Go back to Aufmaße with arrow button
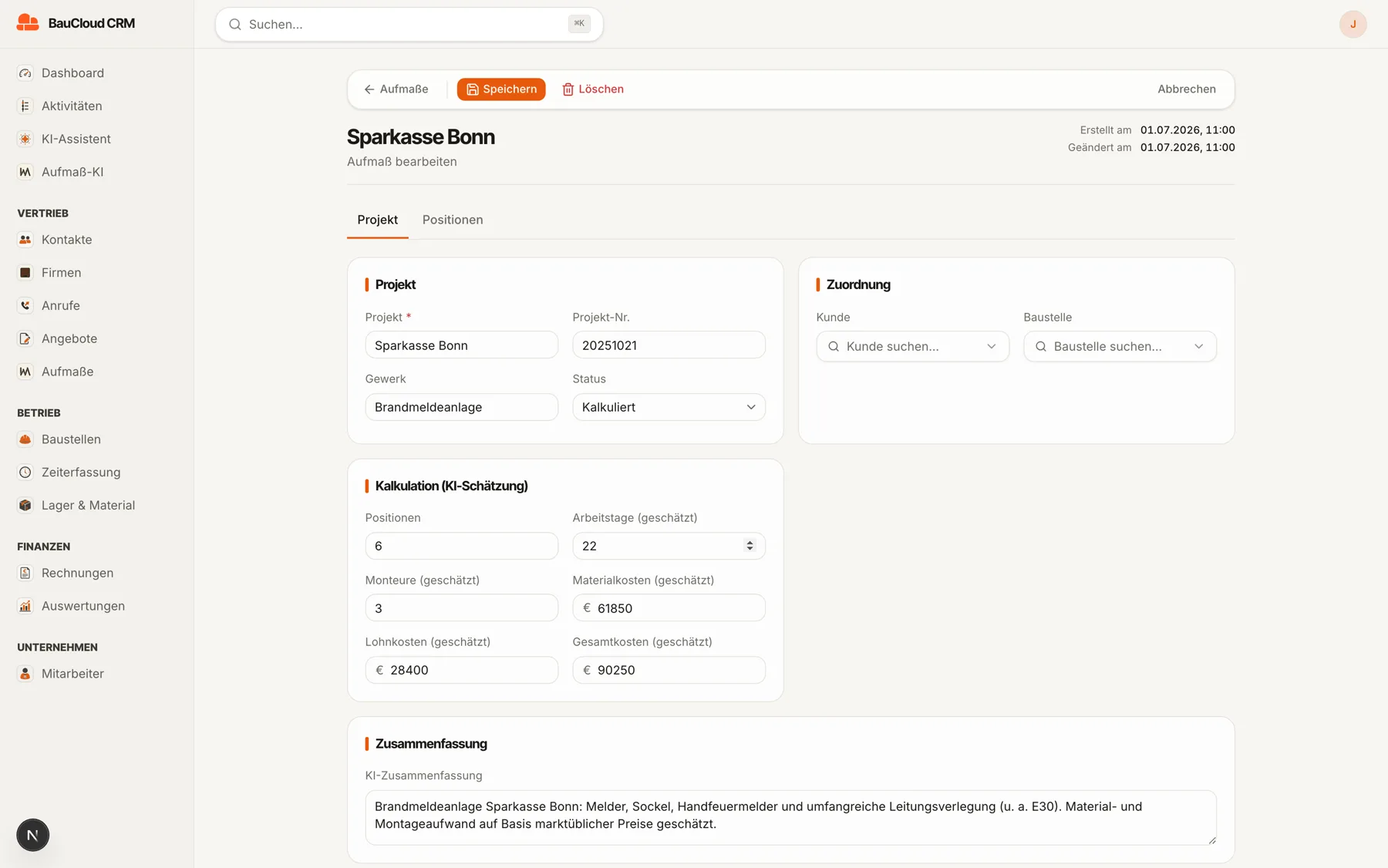Viewport: 1388px width, 868px height. point(396,89)
